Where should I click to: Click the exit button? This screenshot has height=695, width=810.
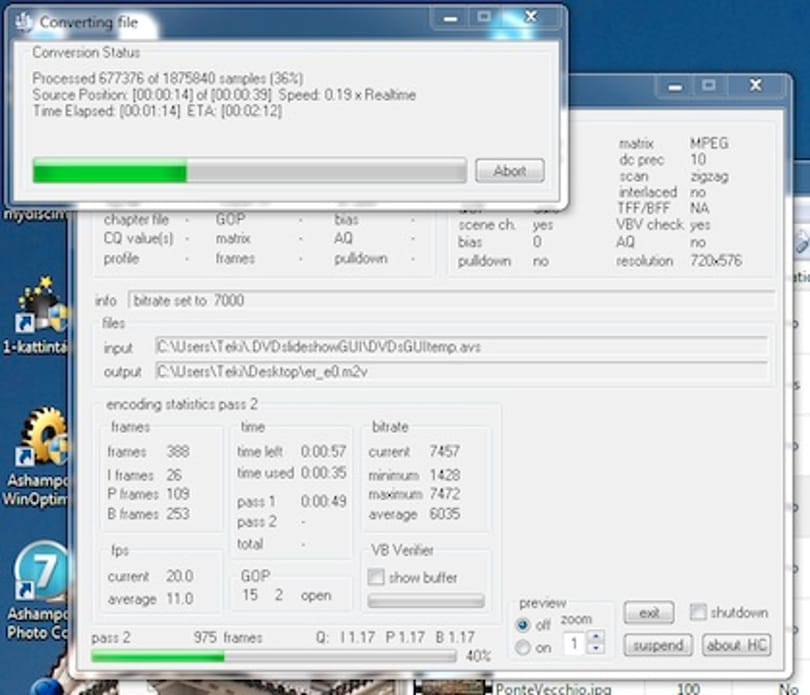point(649,613)
